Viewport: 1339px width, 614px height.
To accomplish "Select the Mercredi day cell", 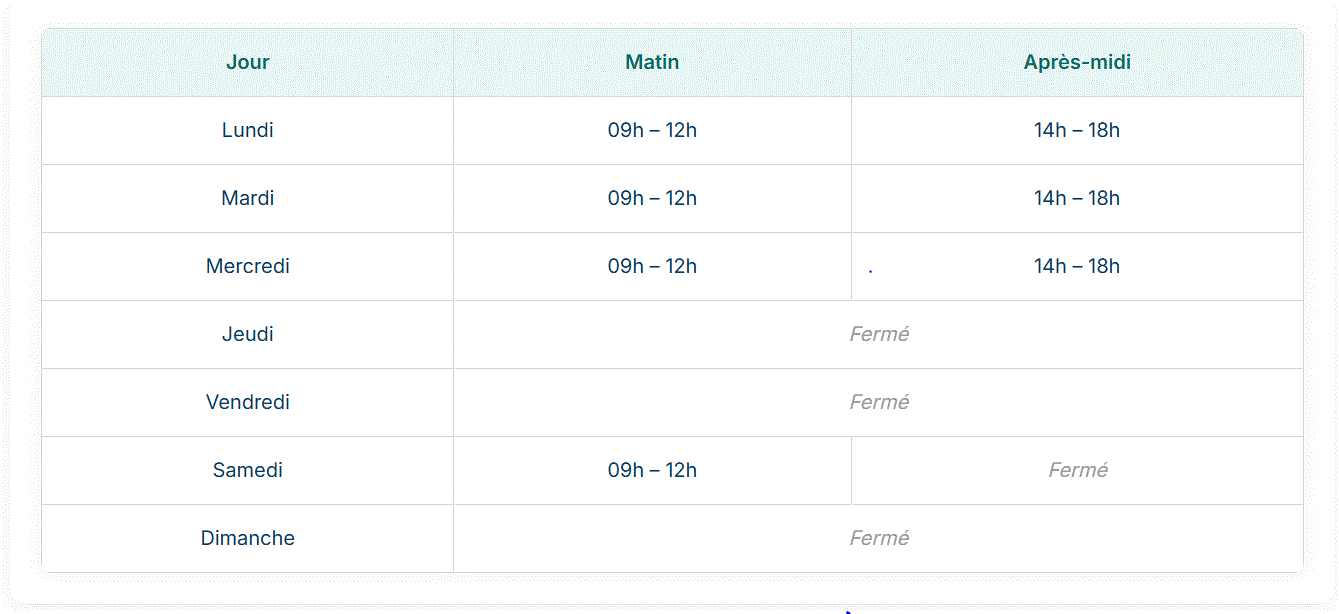I will coord(248,266).
